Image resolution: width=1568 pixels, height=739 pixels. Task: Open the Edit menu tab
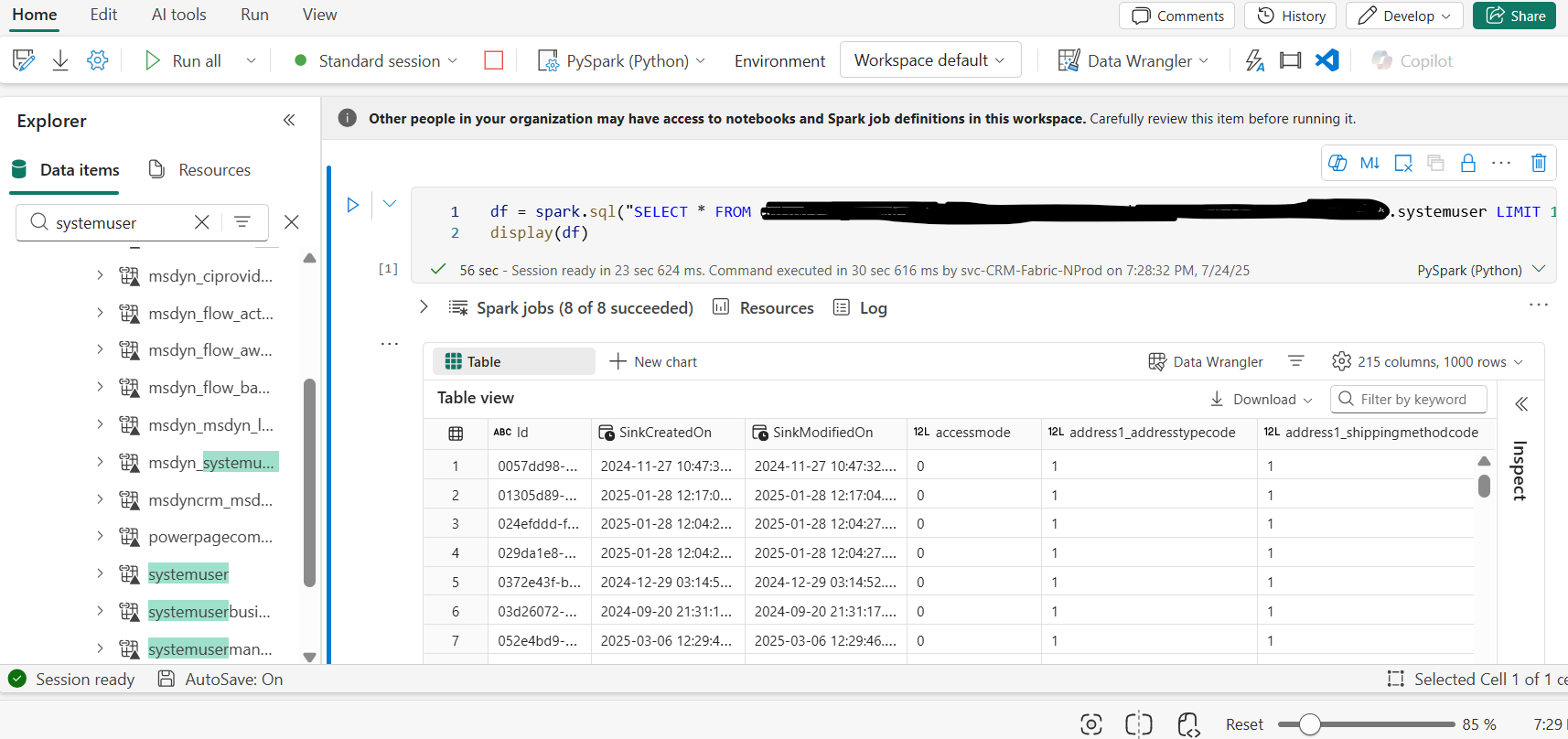[x=103, y=15]
